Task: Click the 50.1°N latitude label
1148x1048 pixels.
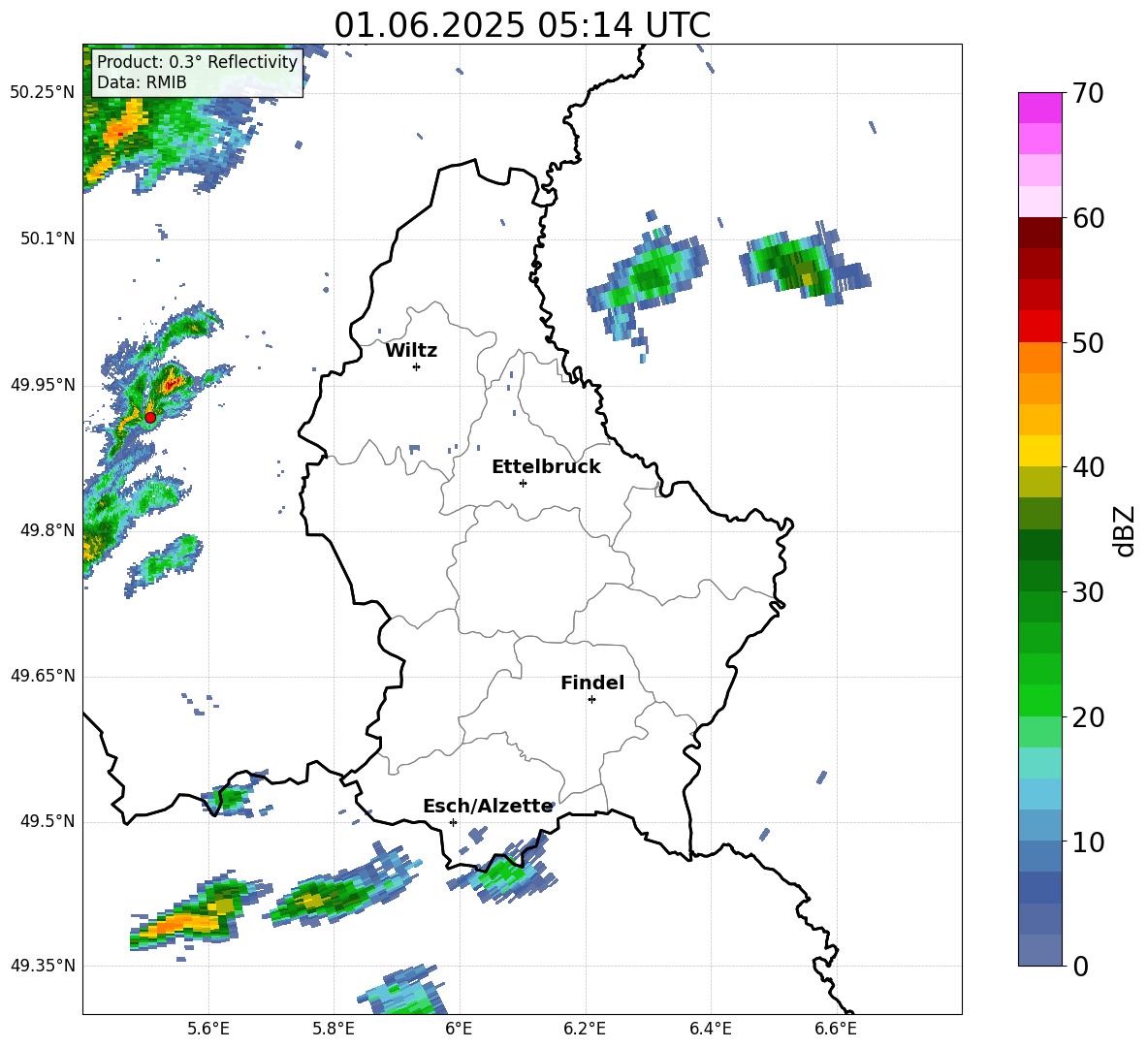Action: 47,238
